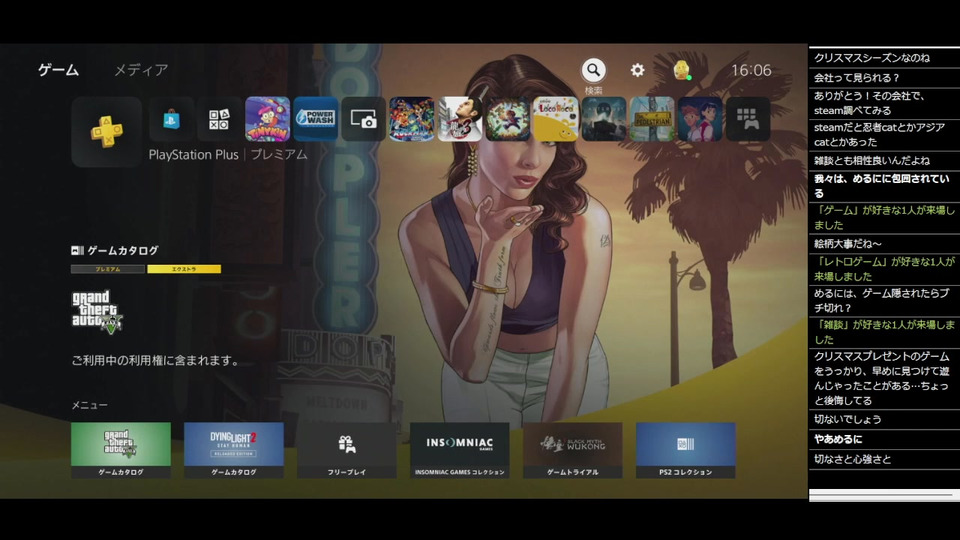Open the search magnifier icon
Viewport: 960px width, 540px height.
pos(593,70)
